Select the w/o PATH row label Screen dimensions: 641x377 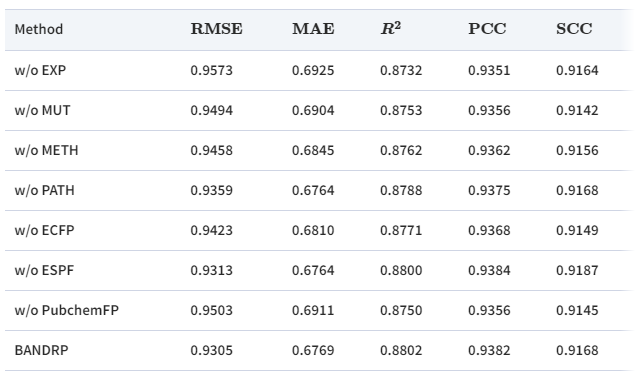point(45,191)
